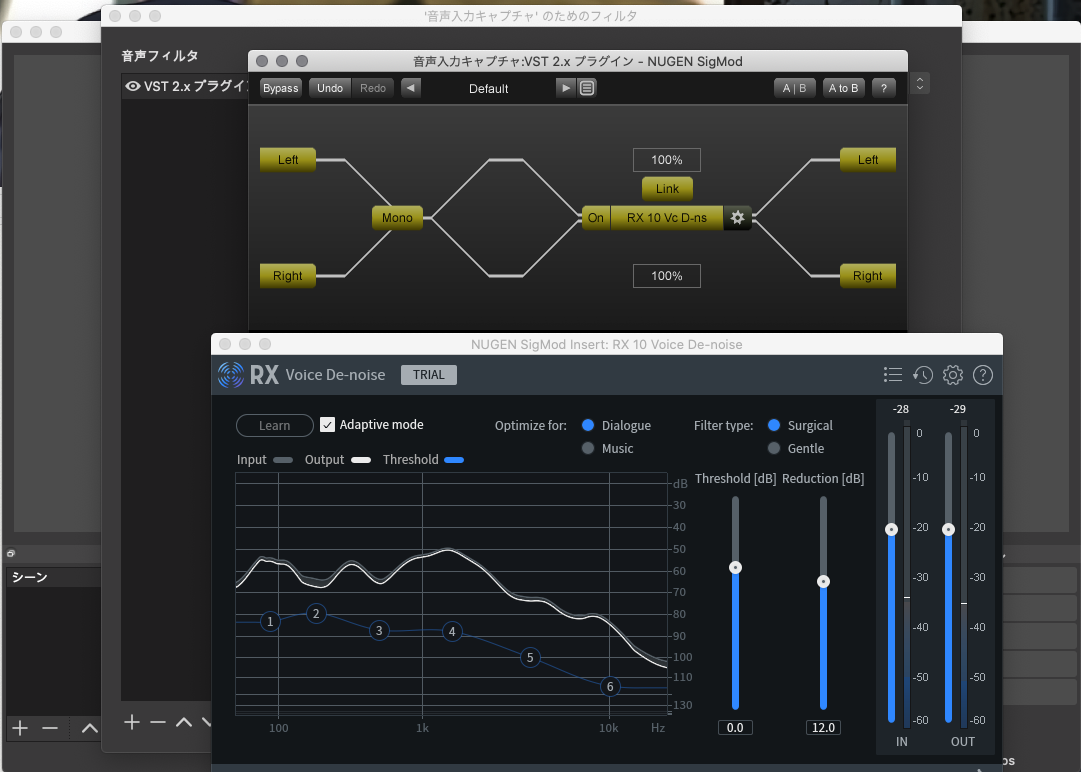Select Music optimize option
This screenshot has width=1081, height=772.
click(x=588, y=448)
